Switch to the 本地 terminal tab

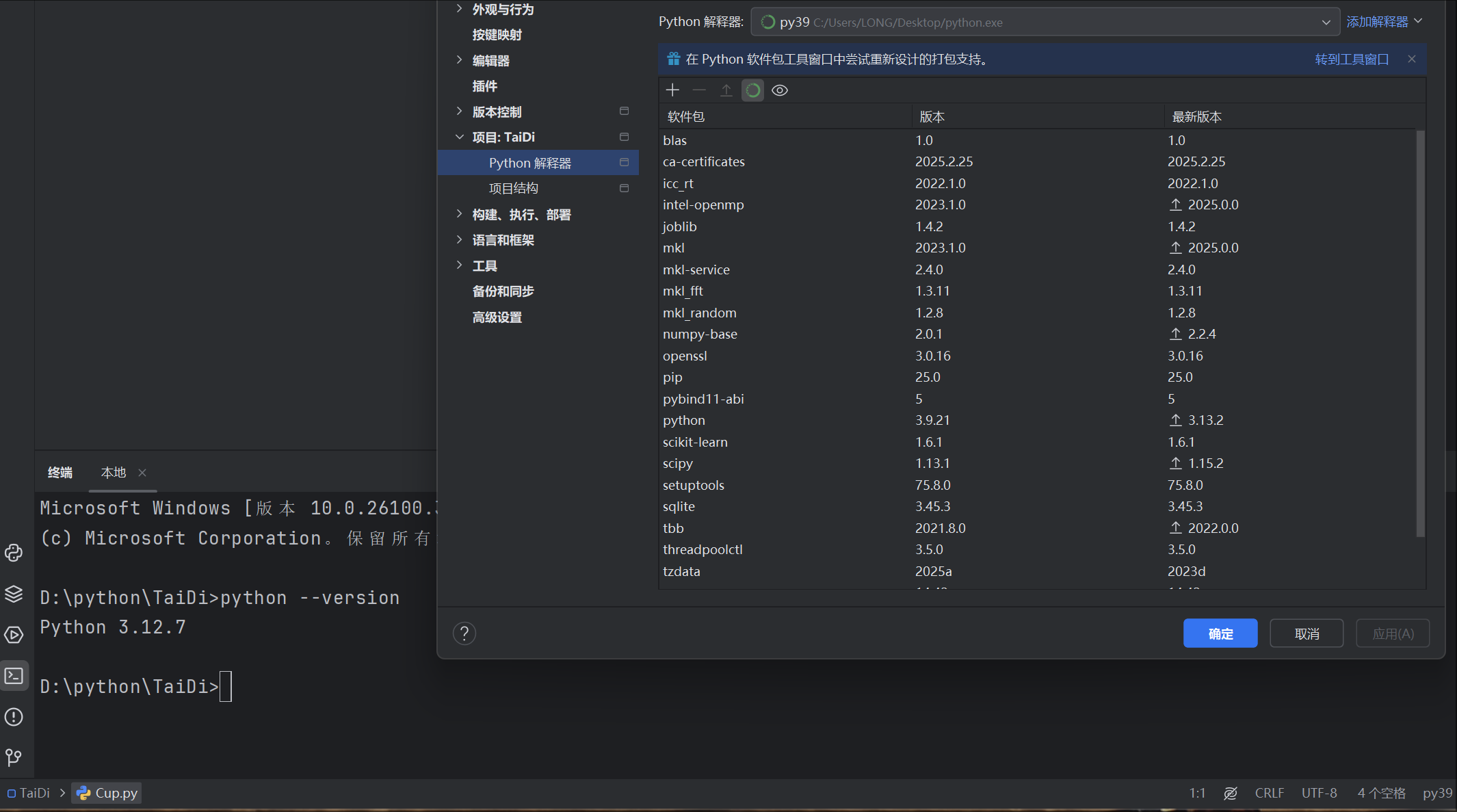(114, 473)
